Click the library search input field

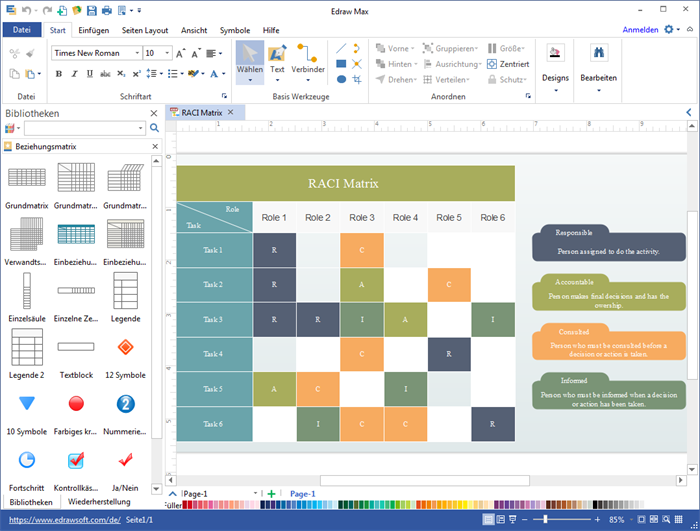[85, 128]
